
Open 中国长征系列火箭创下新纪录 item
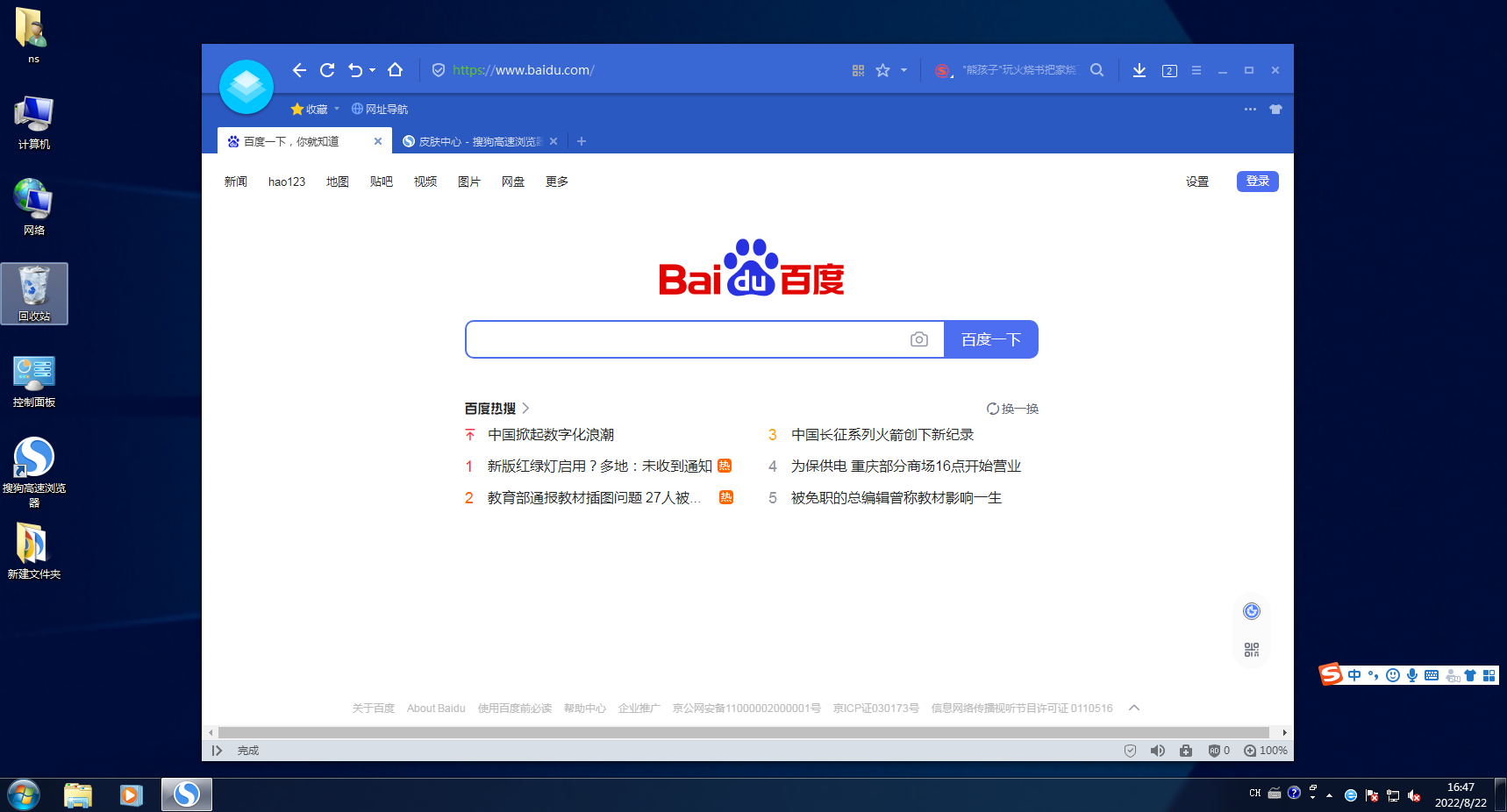(x=882, y=435)
